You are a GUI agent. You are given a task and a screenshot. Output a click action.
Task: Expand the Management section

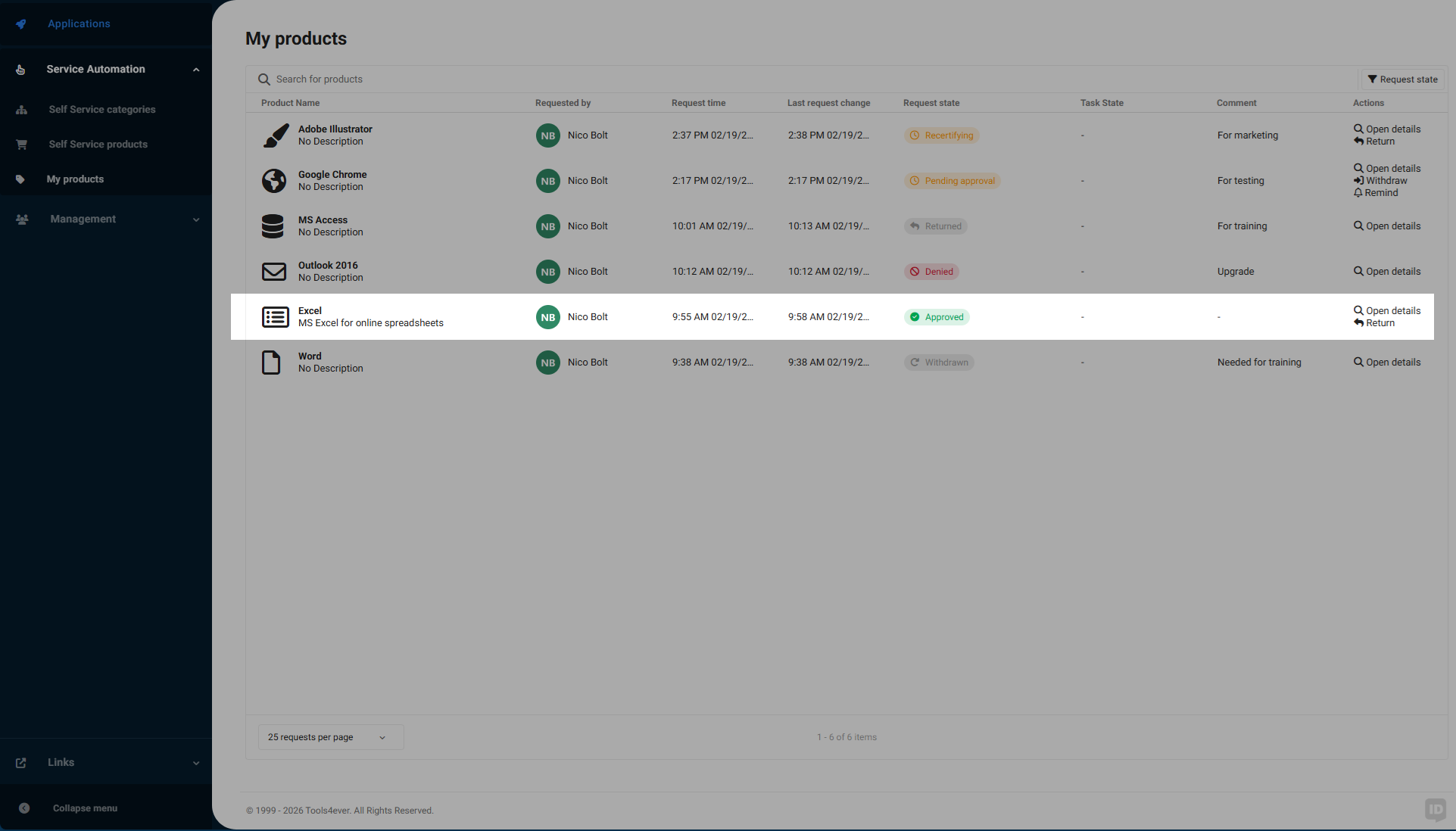point(196,219)
